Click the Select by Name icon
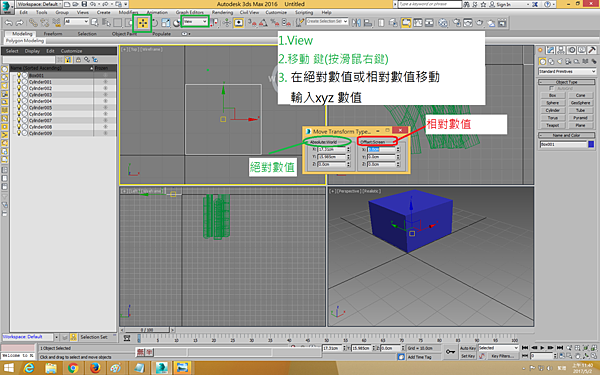The width and height of the screenshot is (600, 375). (x=106, y=23)
